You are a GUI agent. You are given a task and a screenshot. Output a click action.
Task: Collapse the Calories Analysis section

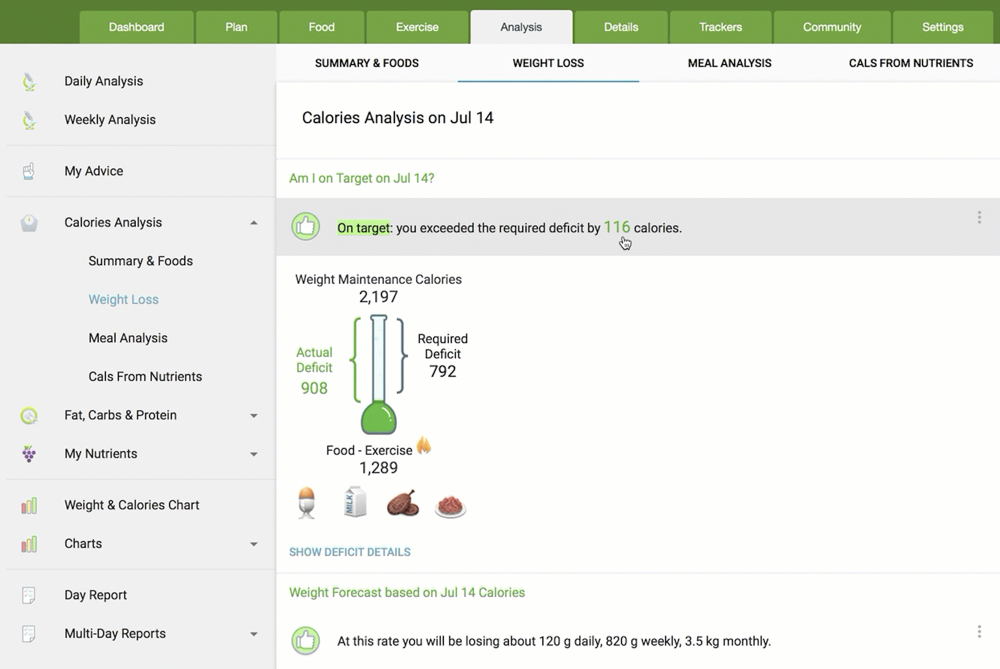(254, 223)
